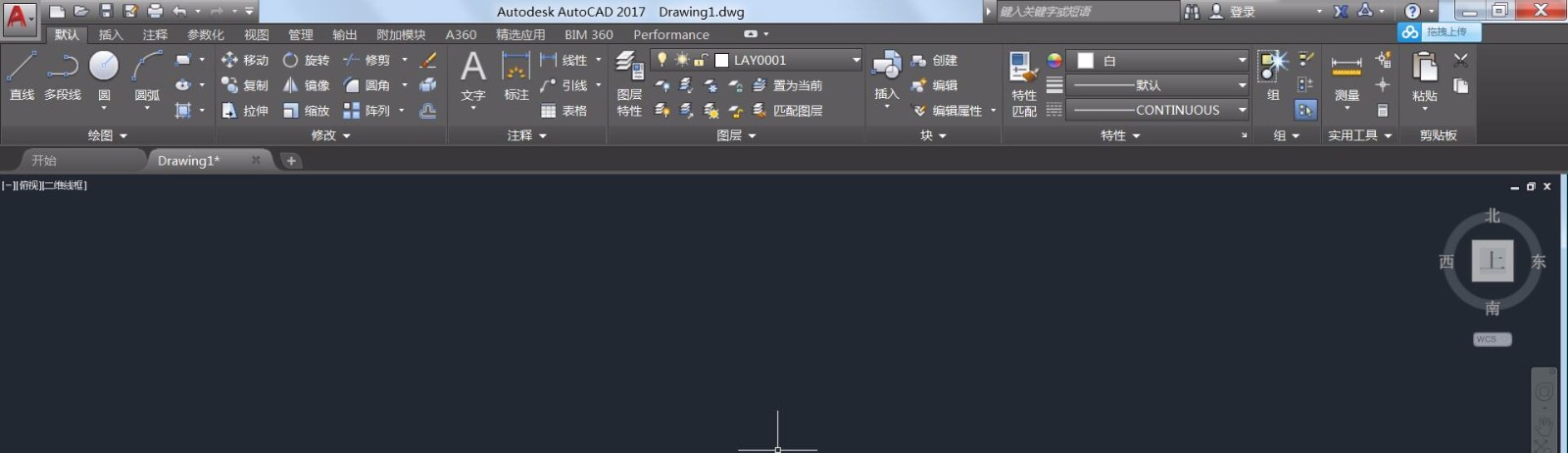Select the 圆弧 (Arc) tool

147,76
